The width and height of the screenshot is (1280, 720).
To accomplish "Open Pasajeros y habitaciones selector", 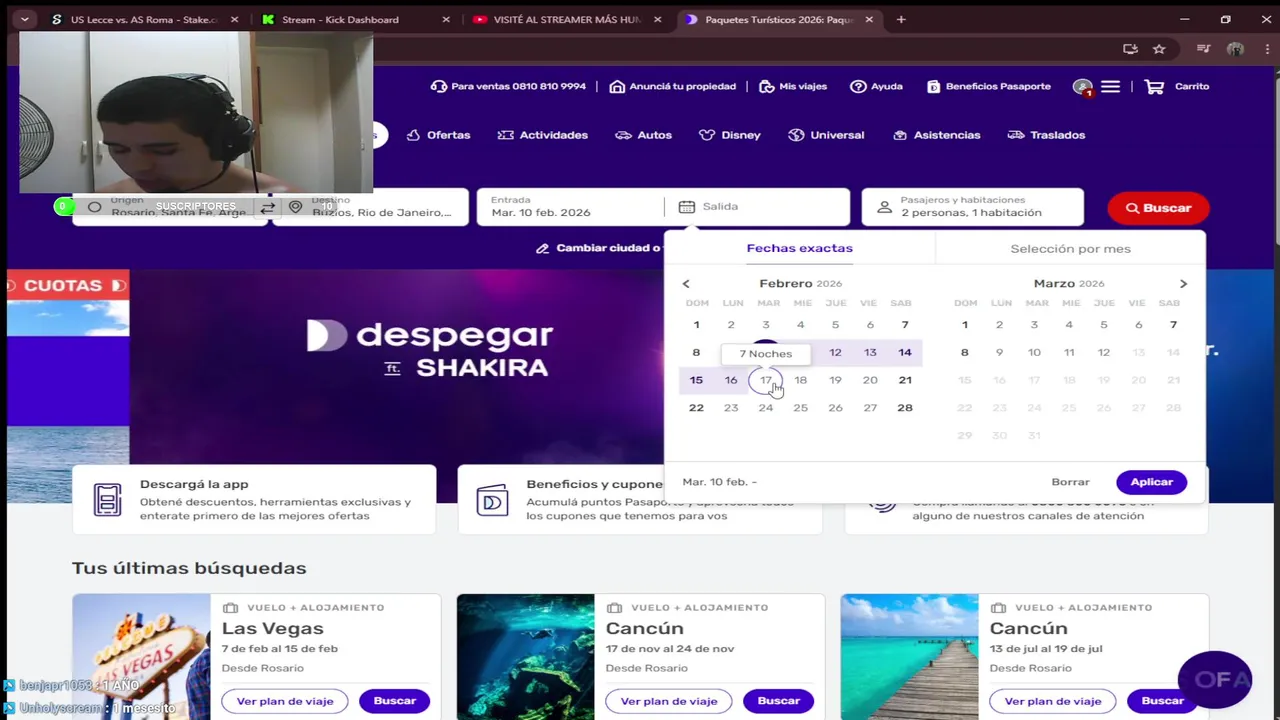I will 972,207.
